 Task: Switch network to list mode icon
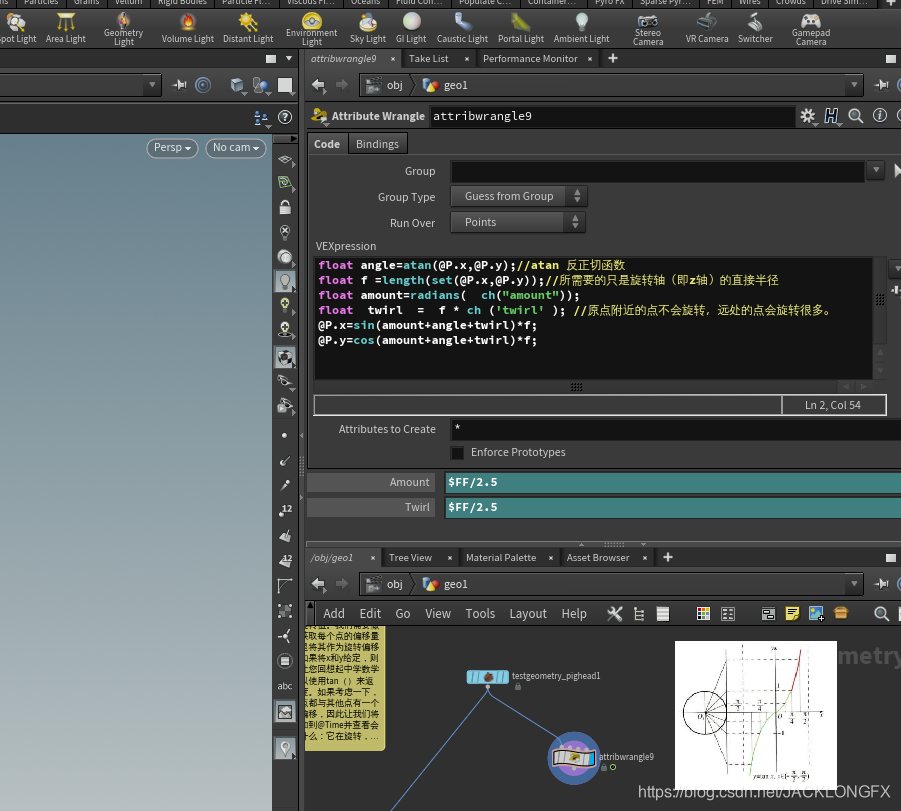pyautogui.click(x=663, y=614)
